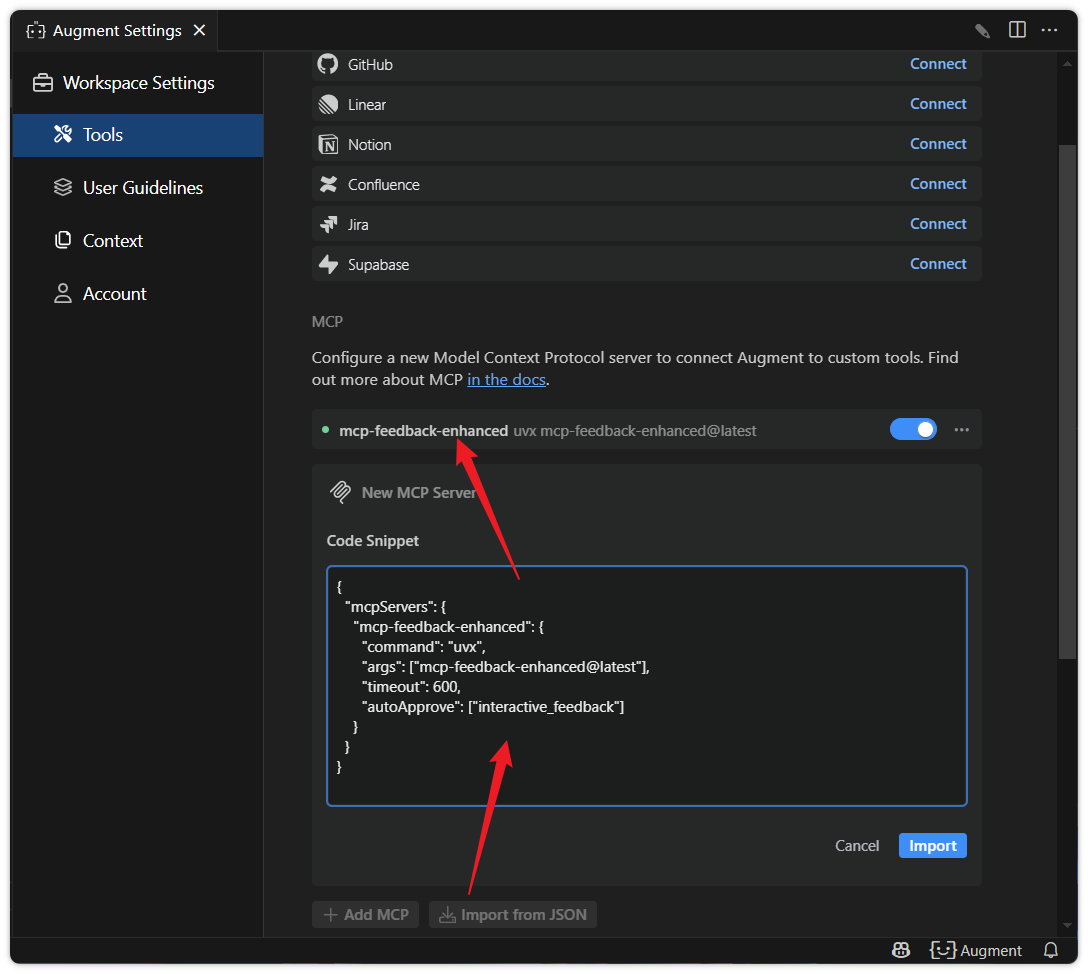Image resolution: width=1088 pixels, height=974 pixels.
Task: Open the mcp-feedback-enhanced options ellipsis menu
Action: (961, 429)
